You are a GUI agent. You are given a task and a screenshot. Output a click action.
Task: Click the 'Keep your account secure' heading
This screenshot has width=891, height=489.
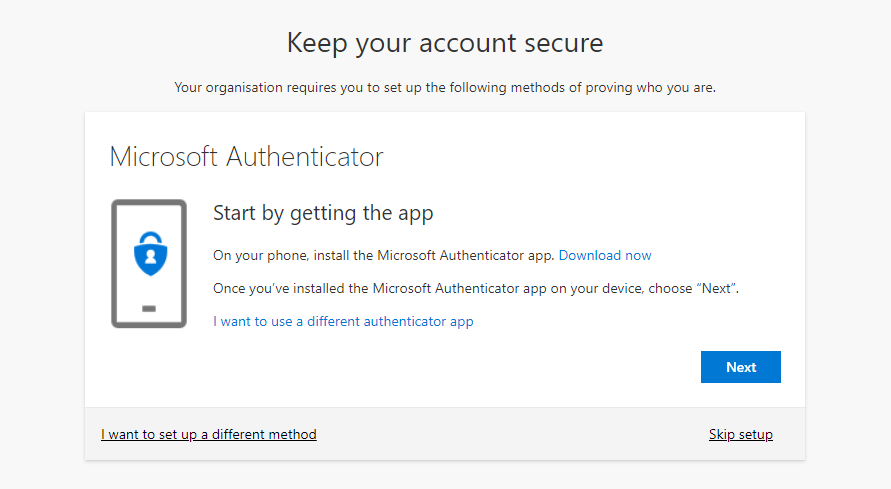[x=445, y=43]
